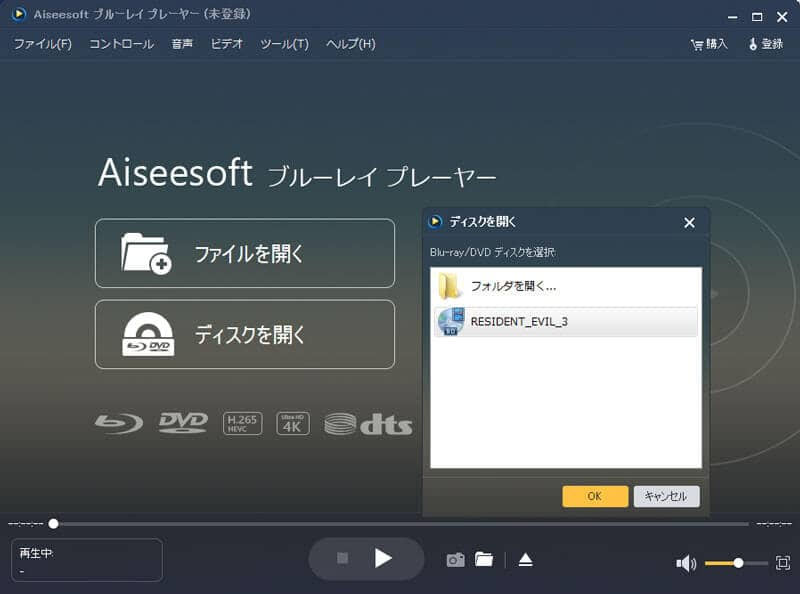Image resolution: width=800 pixels, height=594 pixels.
Task: Confirm disc selection with OK
Action: point(594,495)
